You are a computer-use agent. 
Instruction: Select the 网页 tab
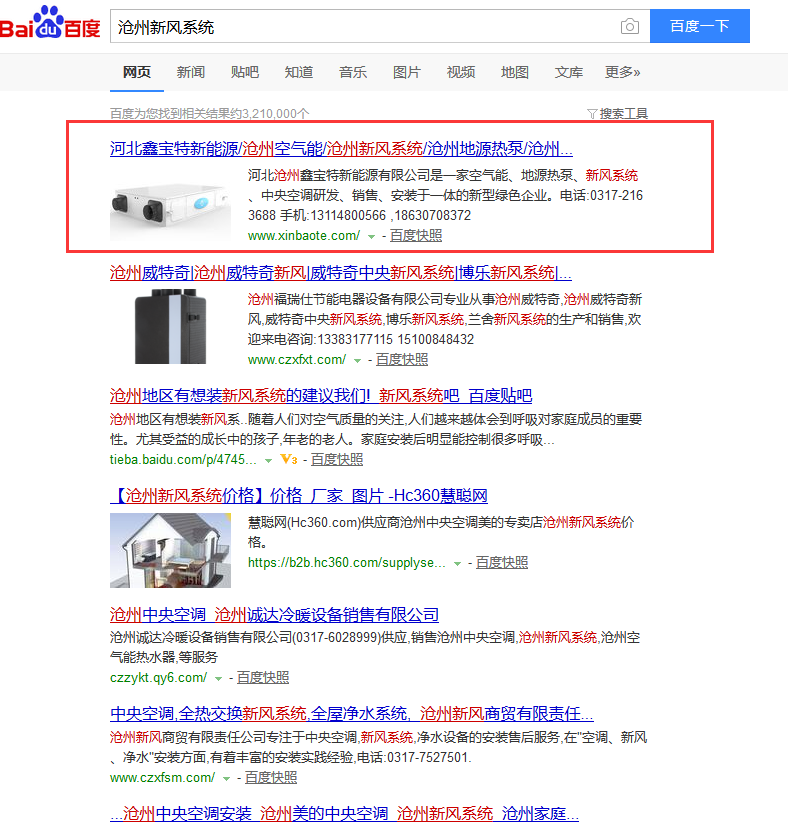(x=137, y=72)
